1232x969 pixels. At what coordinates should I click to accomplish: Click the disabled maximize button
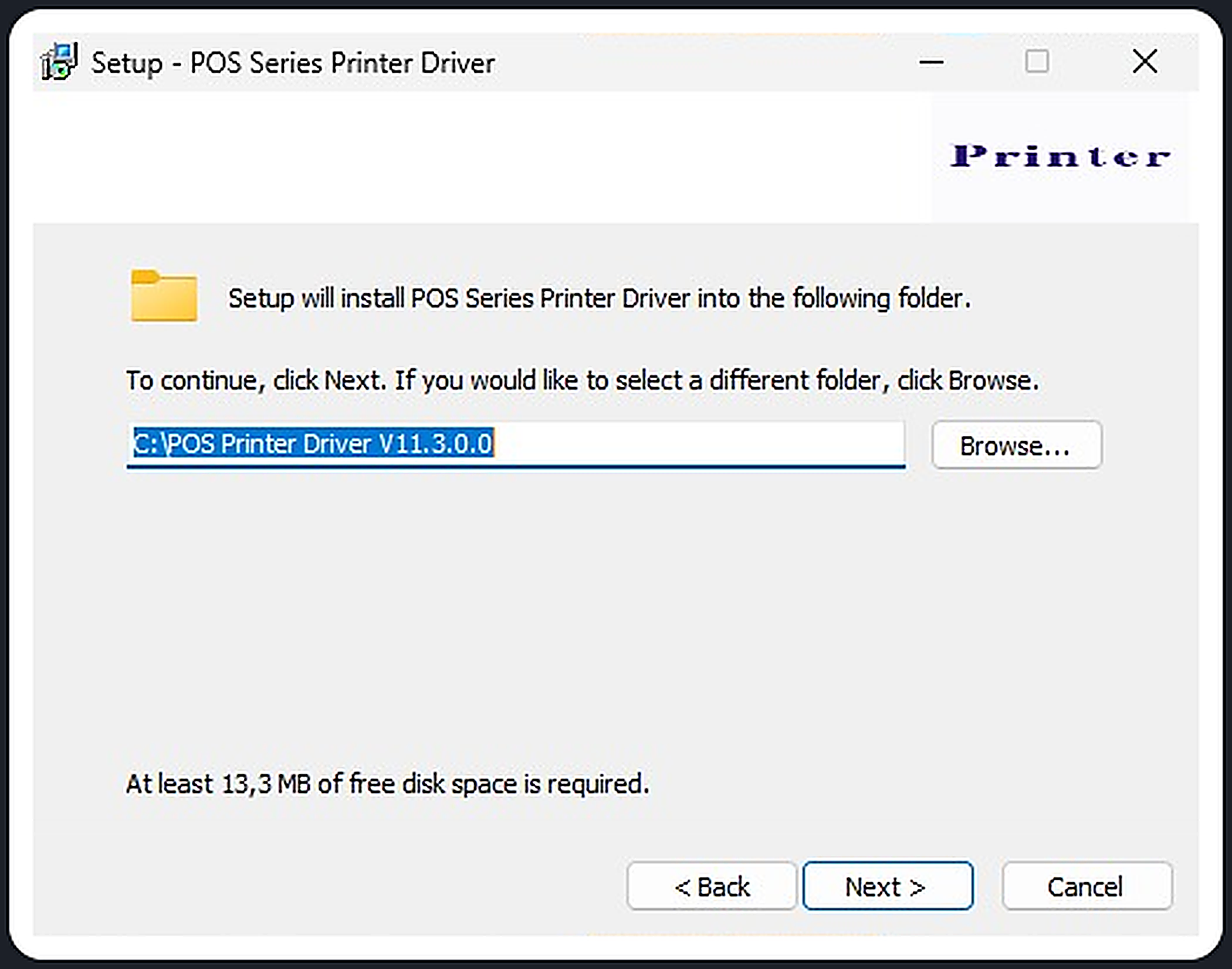pos(1037,62)
